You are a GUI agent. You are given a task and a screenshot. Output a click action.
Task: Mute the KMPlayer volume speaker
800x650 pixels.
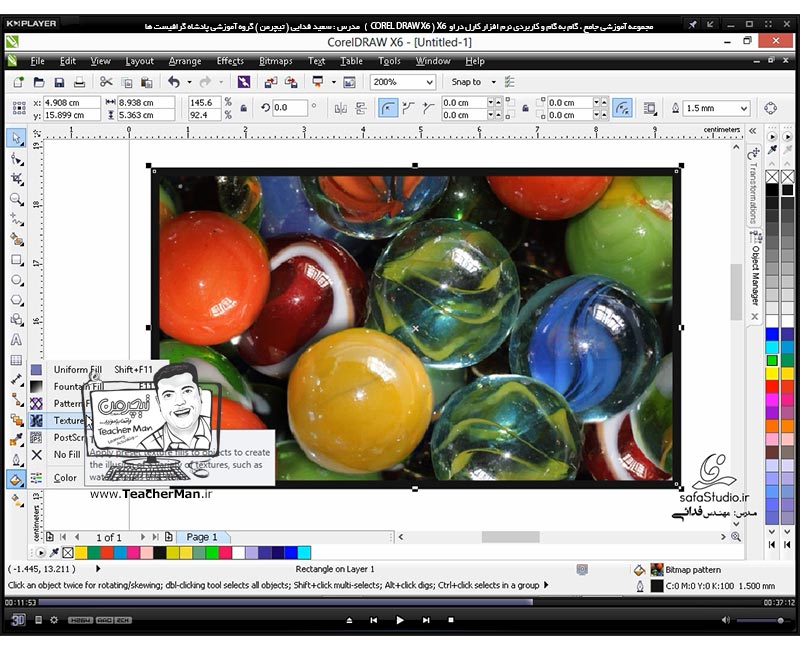[x=726, y=620]
